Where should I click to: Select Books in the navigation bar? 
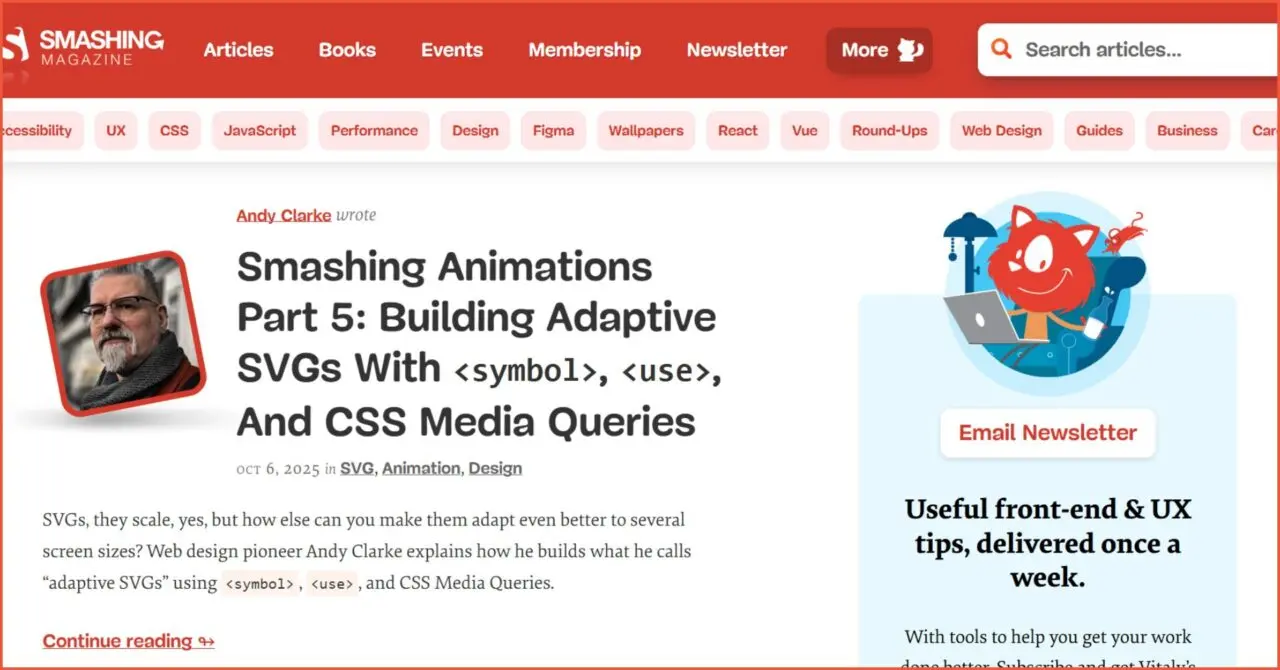(x=347, y=49)
